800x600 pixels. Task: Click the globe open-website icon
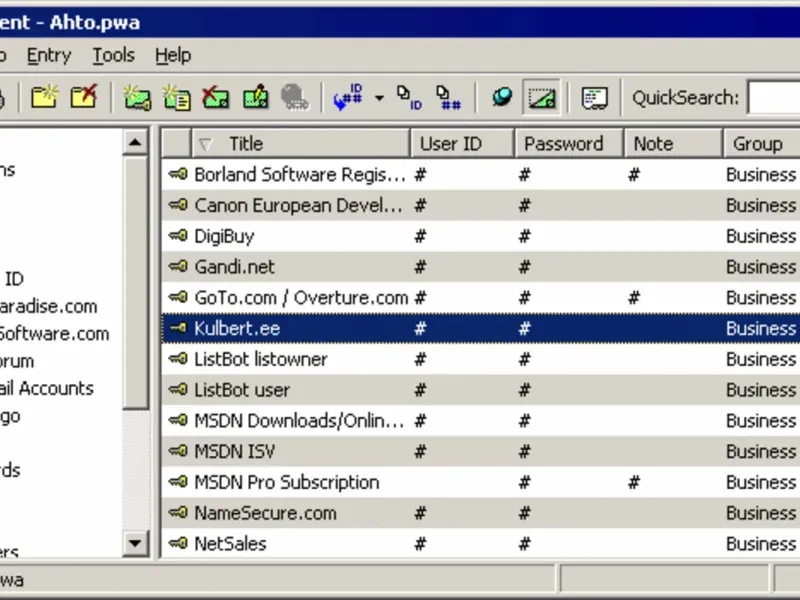point(502,97)
